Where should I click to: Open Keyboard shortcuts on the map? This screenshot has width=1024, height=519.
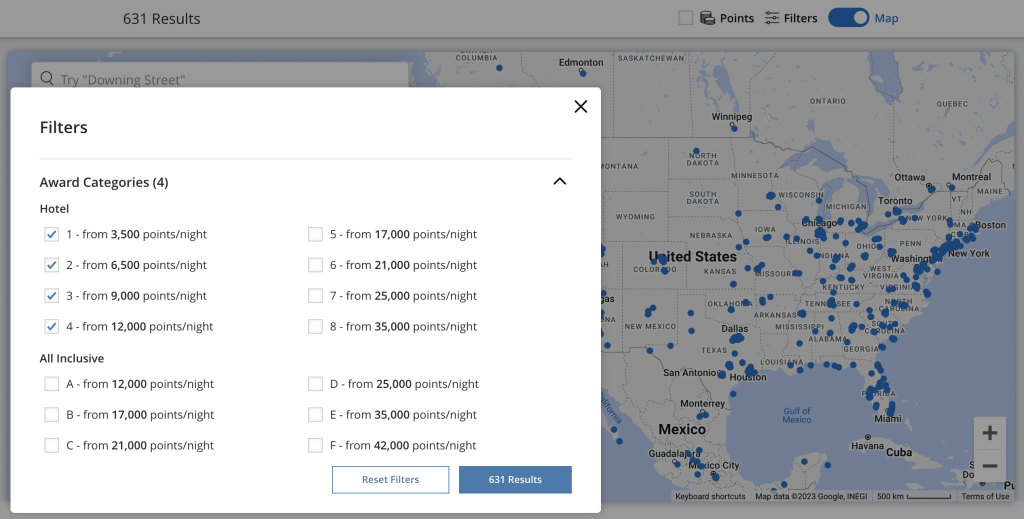click(709, 497)
